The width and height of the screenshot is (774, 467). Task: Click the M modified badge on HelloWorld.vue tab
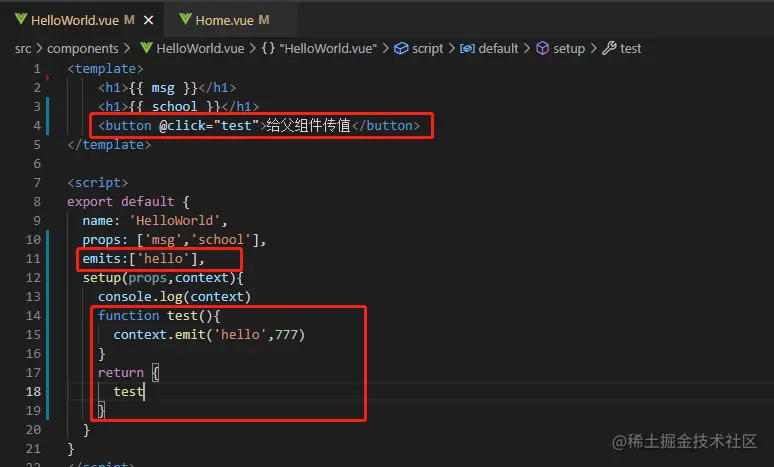[129, 20]
